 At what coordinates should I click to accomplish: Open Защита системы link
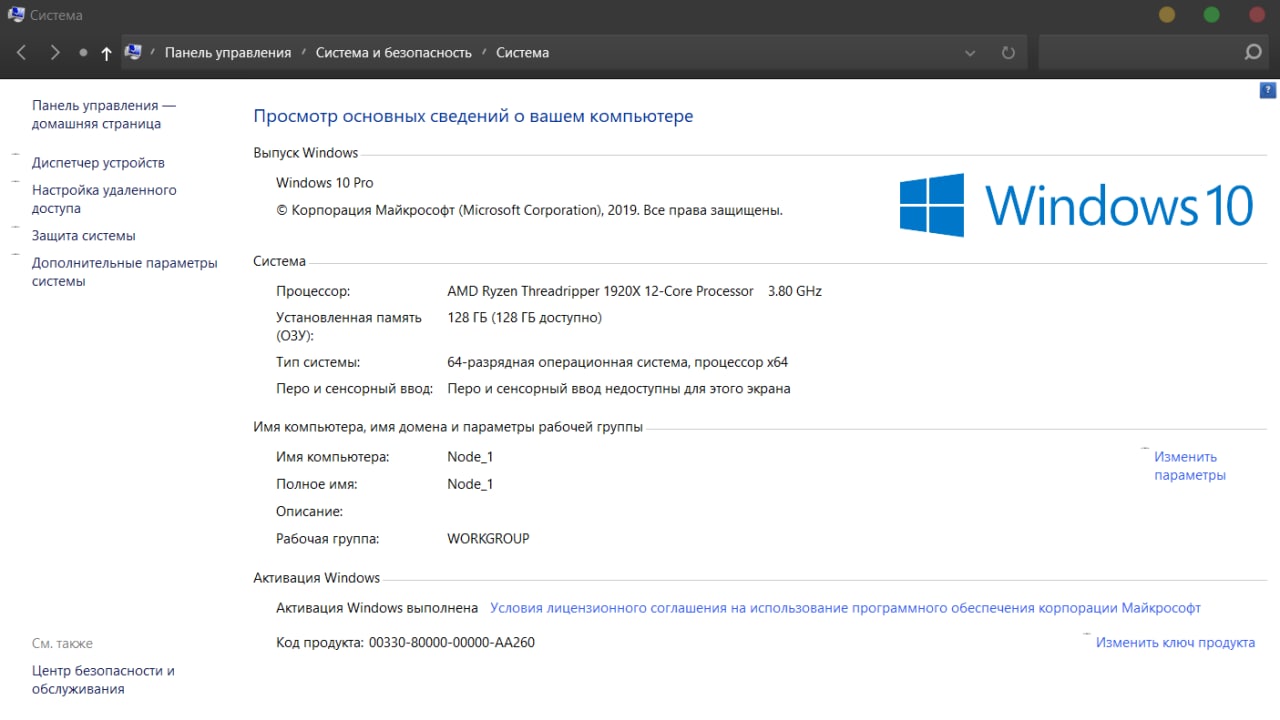(83, 236)
